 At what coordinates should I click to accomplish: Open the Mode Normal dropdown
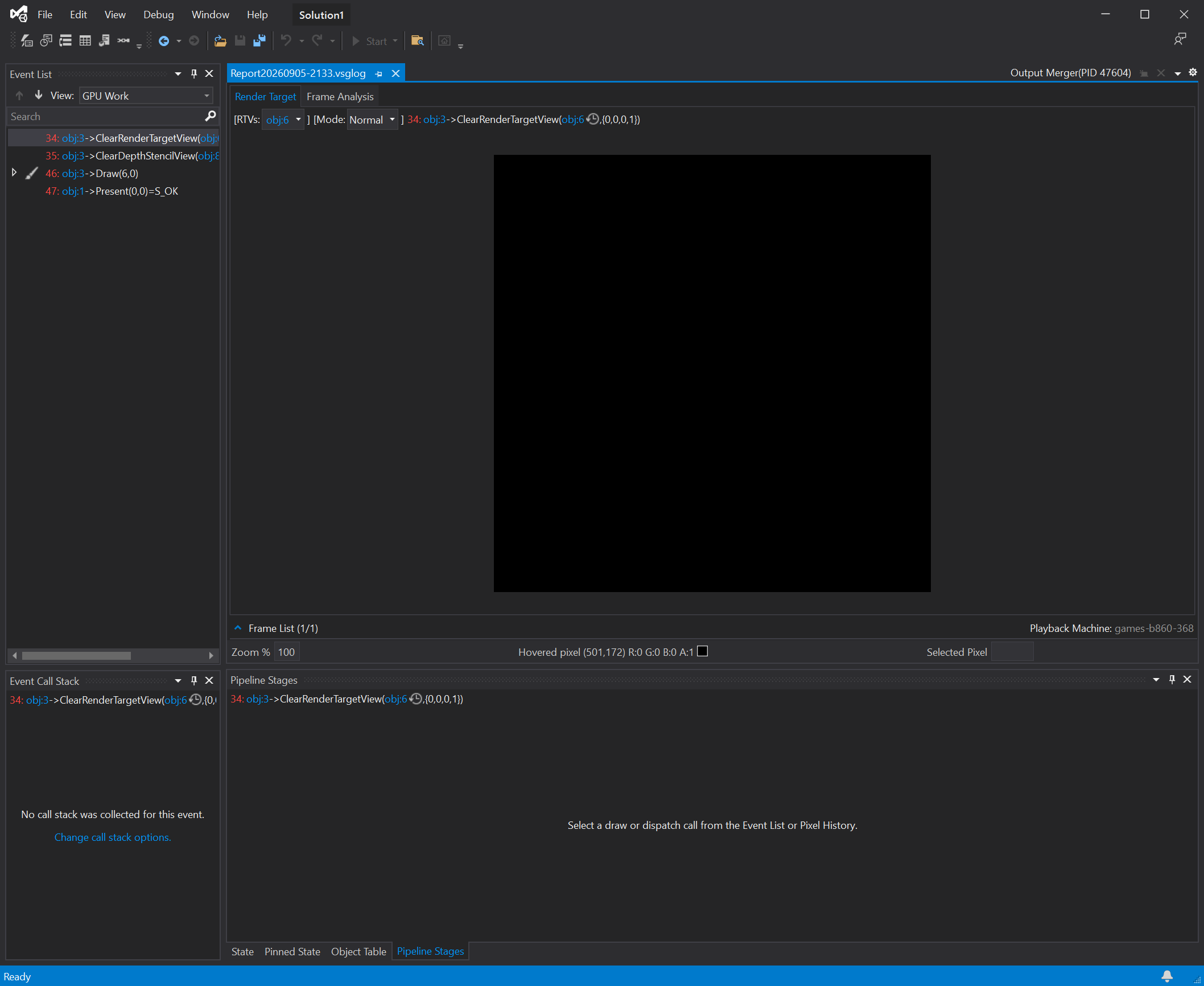coord(372,120)
